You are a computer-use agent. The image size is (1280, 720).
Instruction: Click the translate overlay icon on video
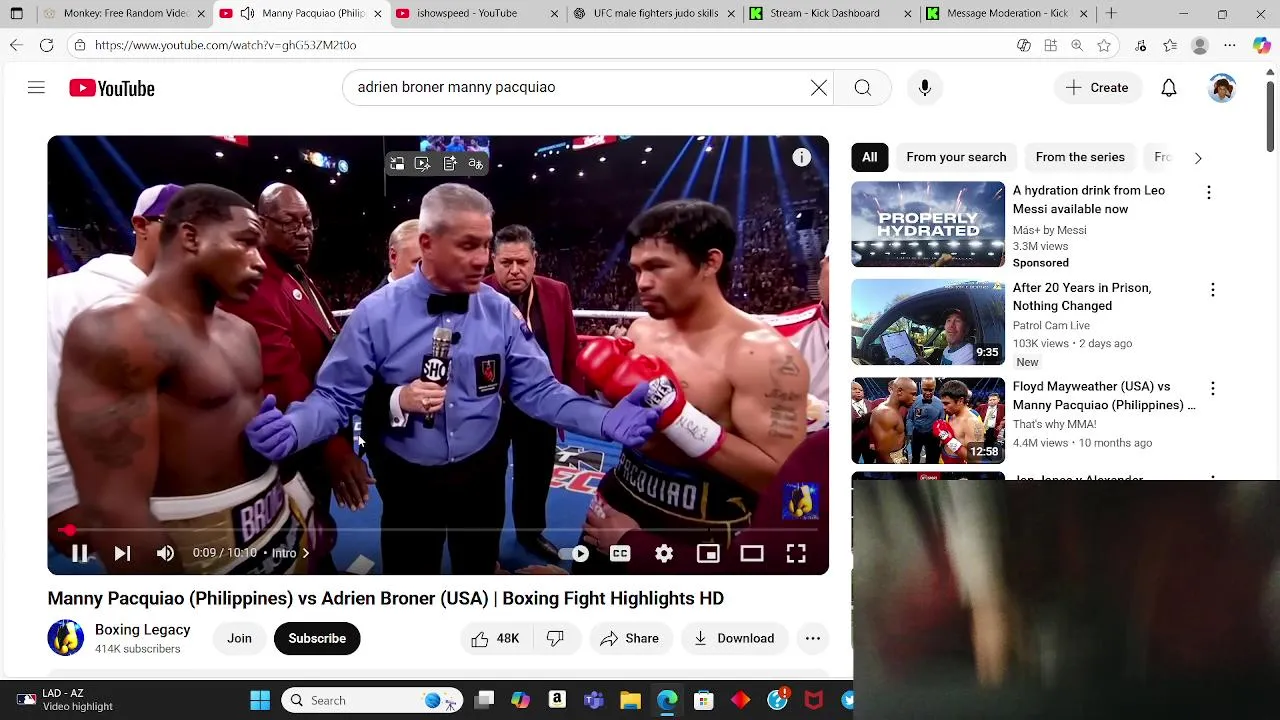476,164
